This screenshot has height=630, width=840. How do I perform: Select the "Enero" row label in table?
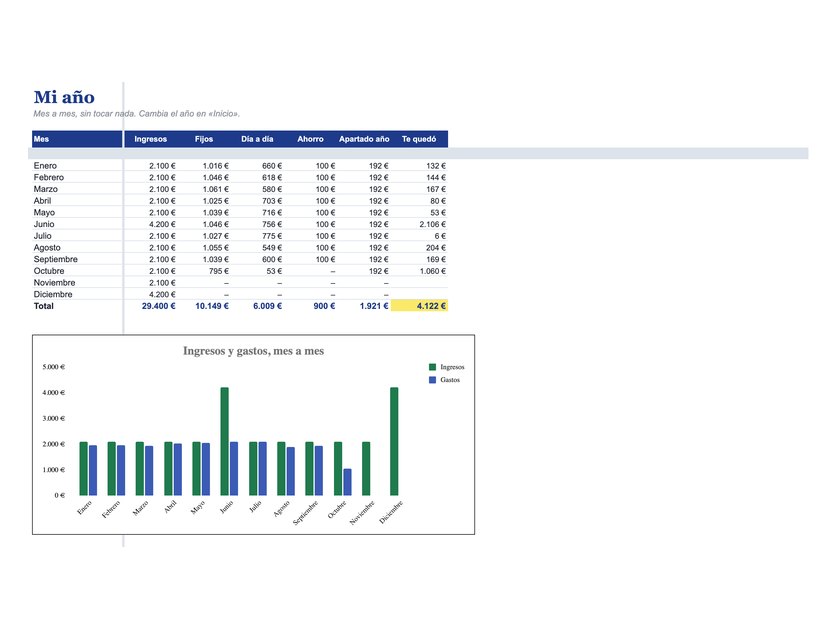[x=45, y=166]
